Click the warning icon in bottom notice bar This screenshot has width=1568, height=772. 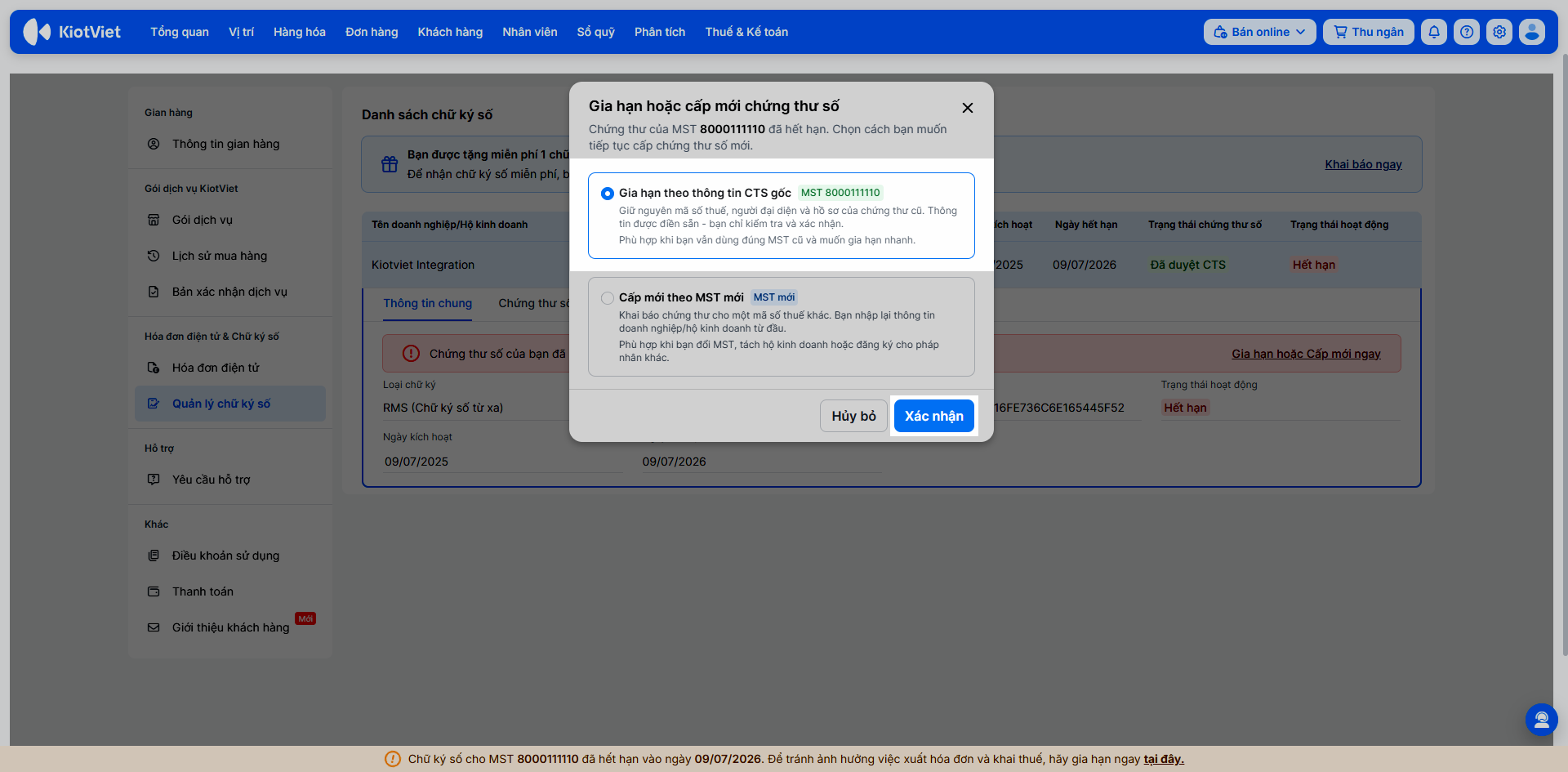click(x=393, y=759)
